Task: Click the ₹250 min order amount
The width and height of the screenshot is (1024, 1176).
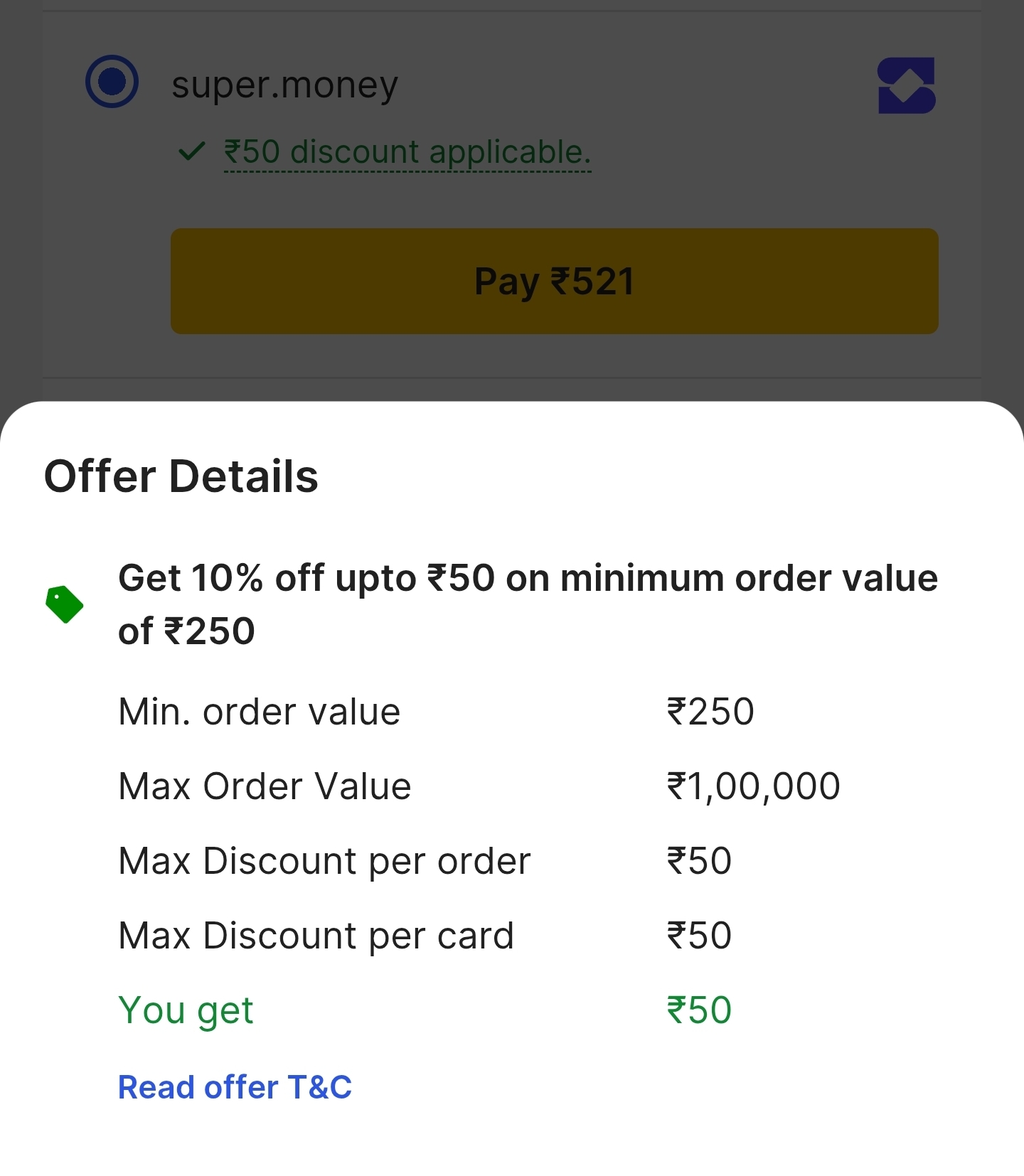Action: [710, 712]
